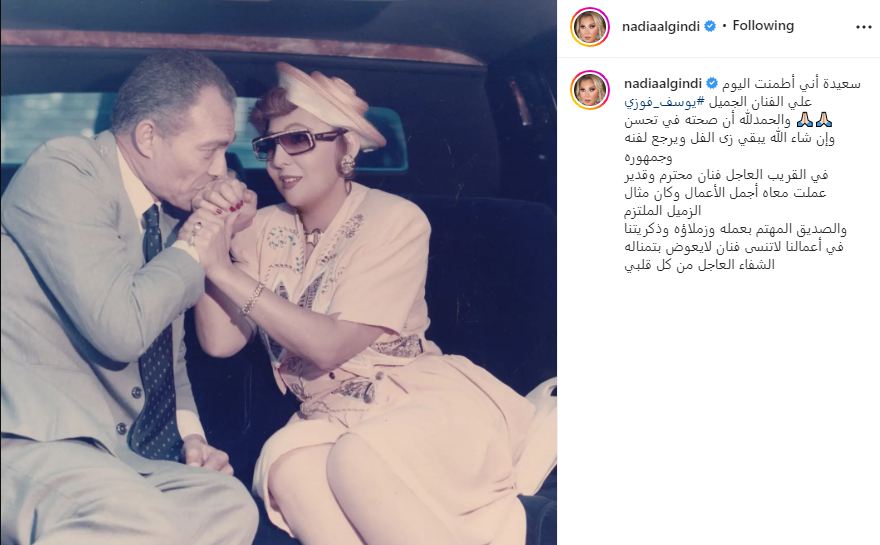Toggle the Following button
Image resolution: width=880 pixels, height=545 pixels.
pyautogui.click(x=763, y=26)
